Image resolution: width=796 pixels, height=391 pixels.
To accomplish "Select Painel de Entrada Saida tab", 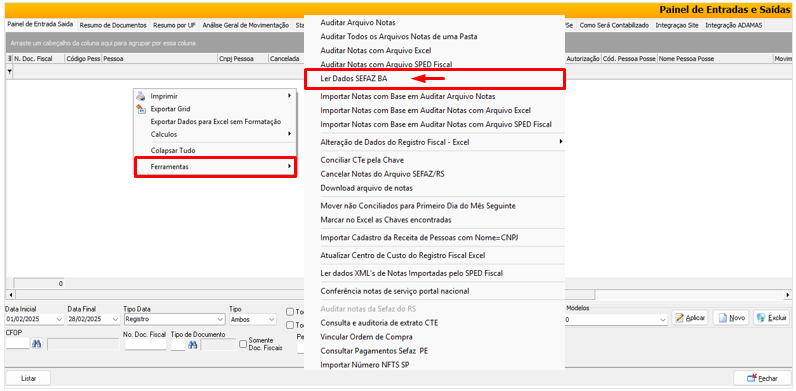I will (x=41, y=24).
